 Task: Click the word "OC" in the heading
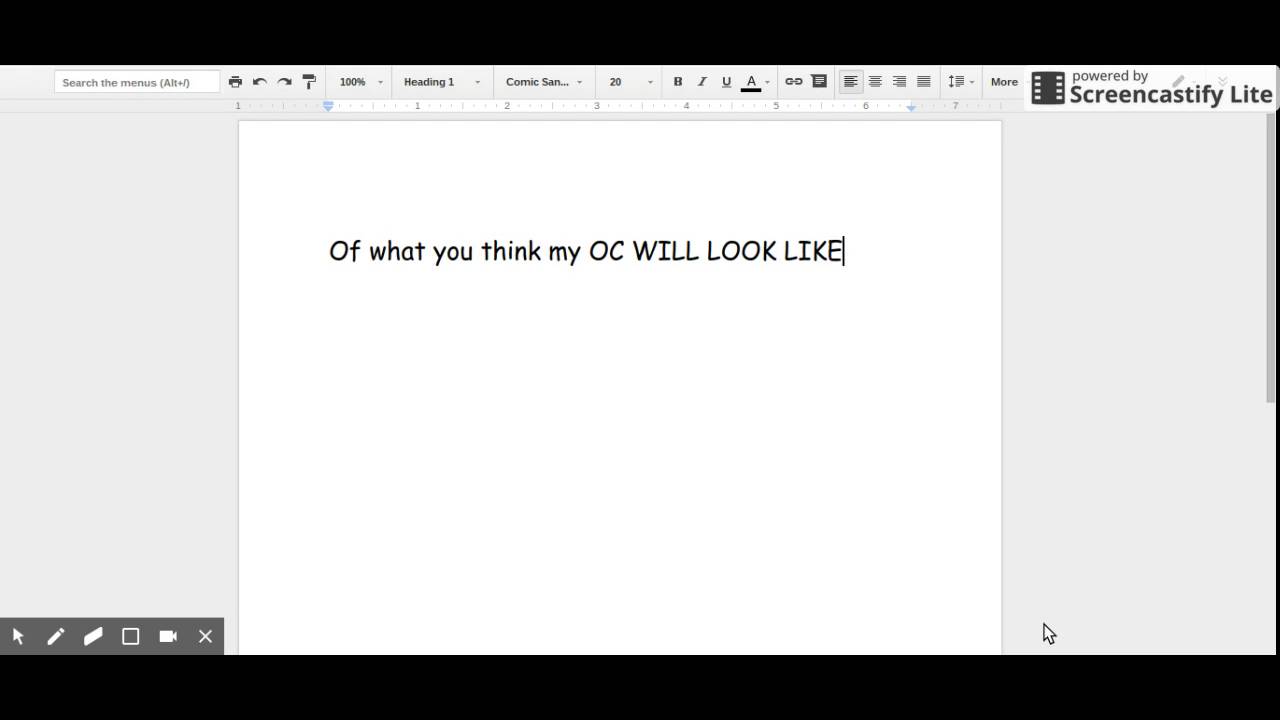click(x=606, y=251)
